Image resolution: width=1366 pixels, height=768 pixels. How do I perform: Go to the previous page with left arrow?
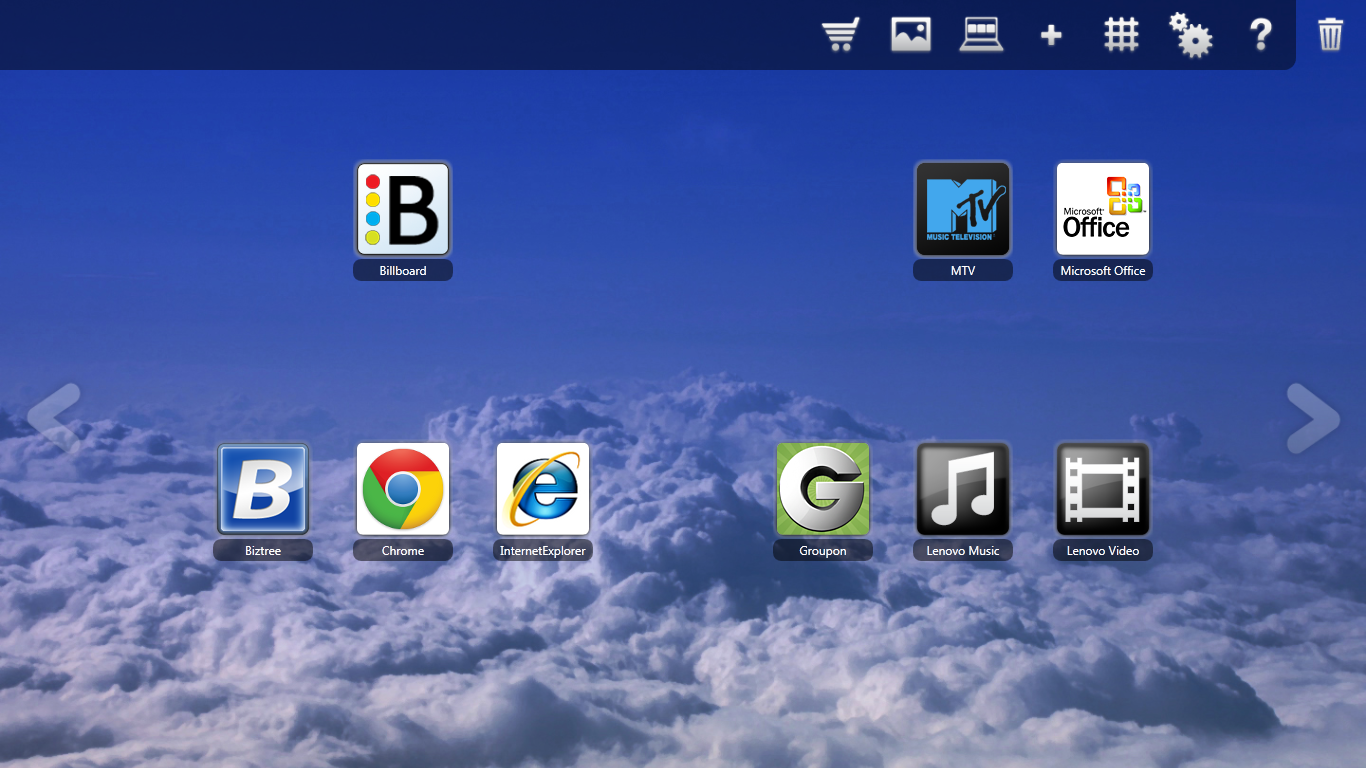(54, 418)
